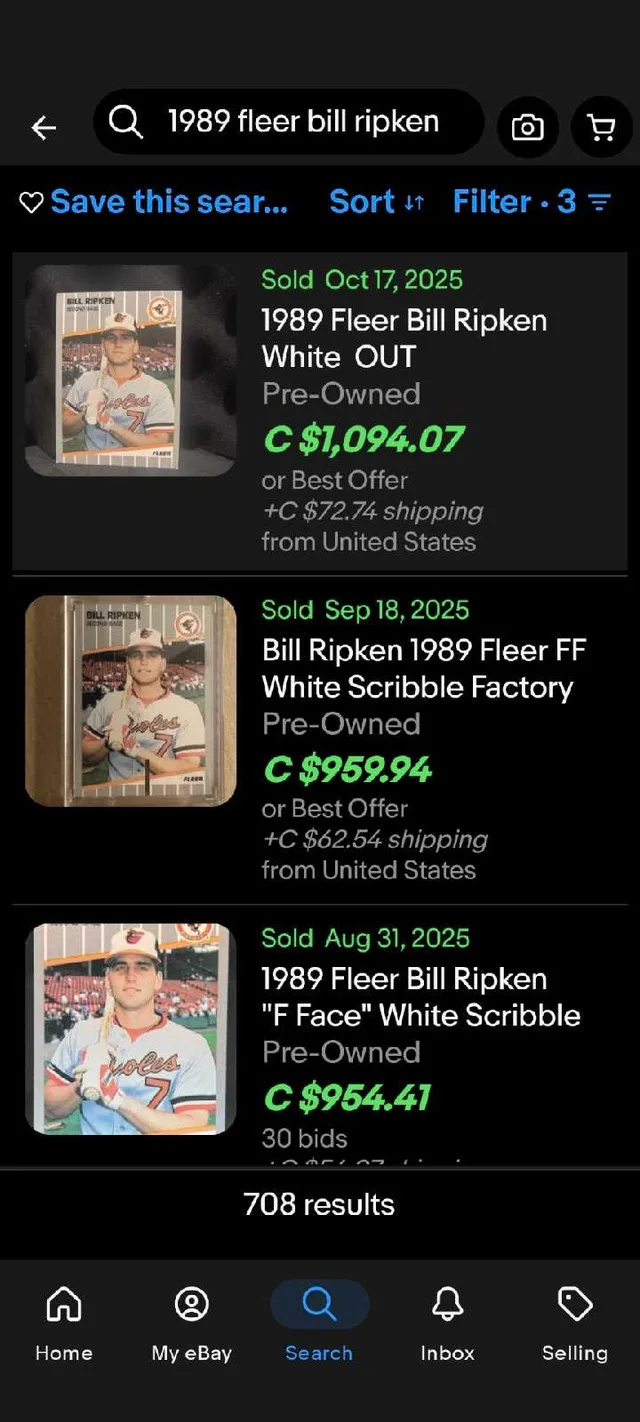This screenshot has width=640, height=1422.
Task: Toggle the heart to save this search
Action: coord(30,201)
